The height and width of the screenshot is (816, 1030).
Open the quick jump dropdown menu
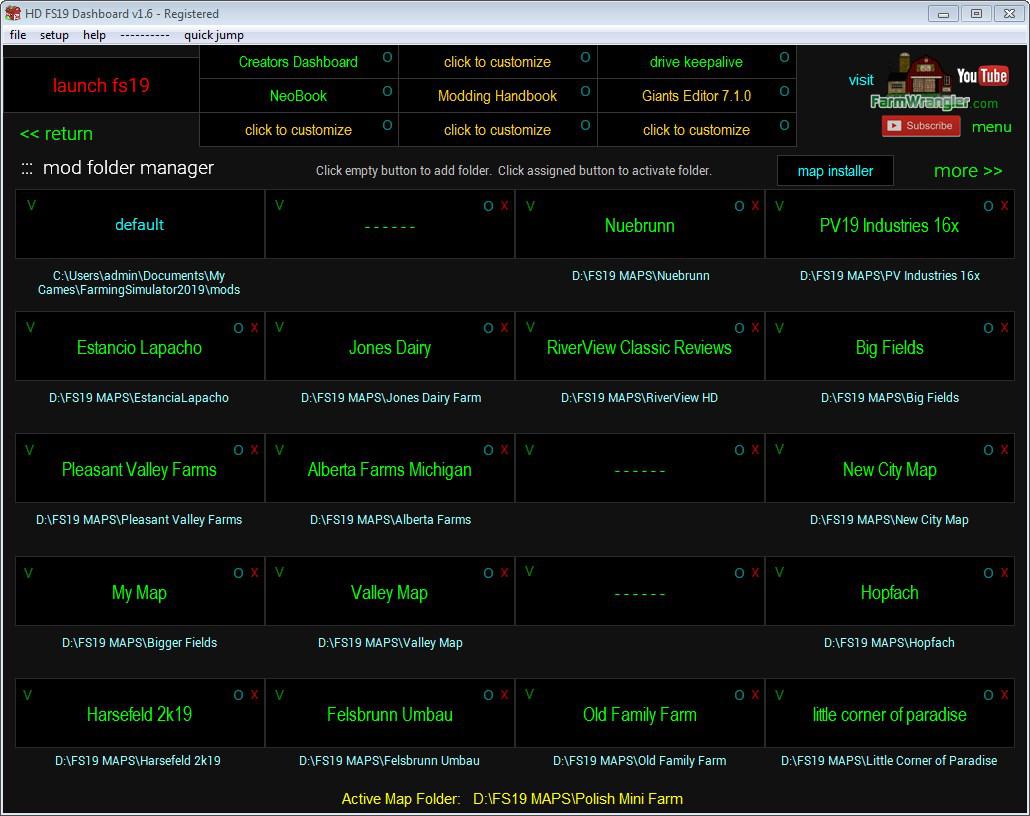point(213,35)
